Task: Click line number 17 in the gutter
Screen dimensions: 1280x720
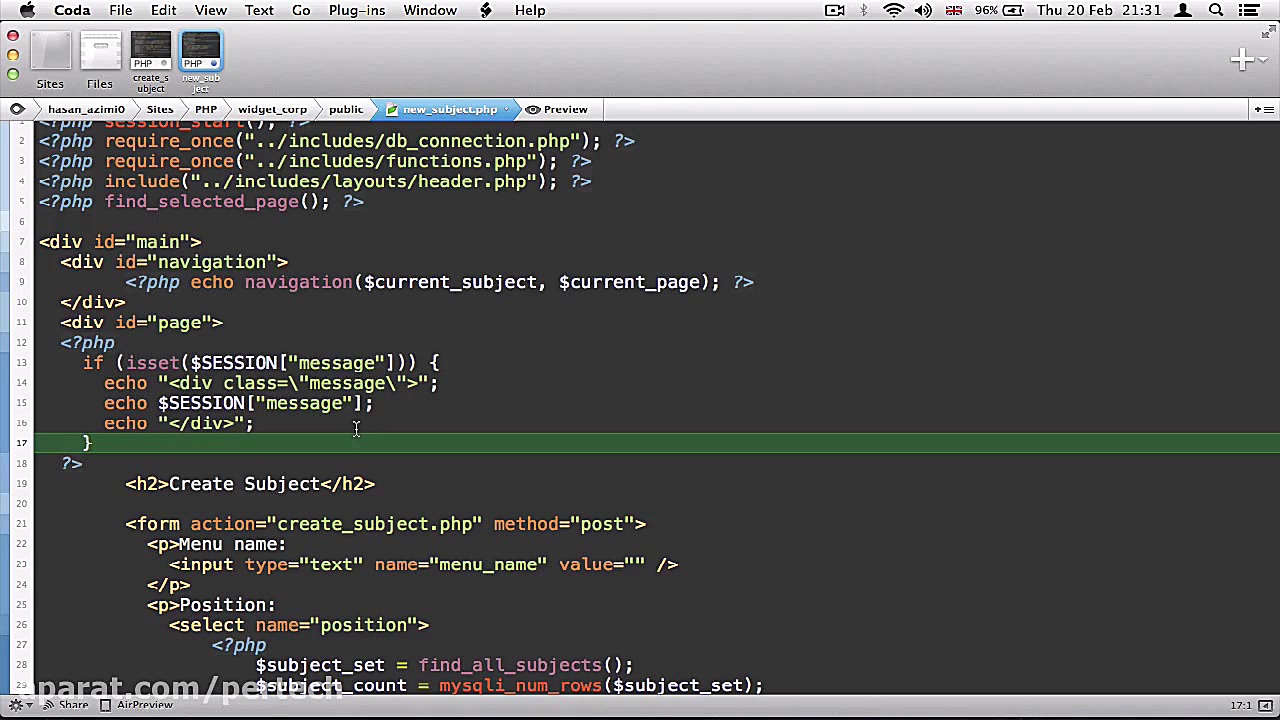Action: [x=21, y=443]
